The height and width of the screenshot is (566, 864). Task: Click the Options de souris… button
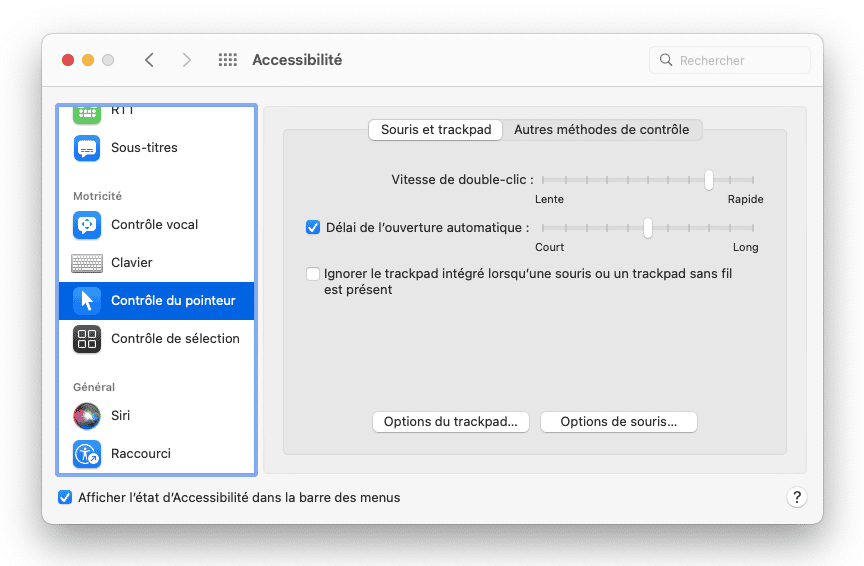(x=618, y=422)
